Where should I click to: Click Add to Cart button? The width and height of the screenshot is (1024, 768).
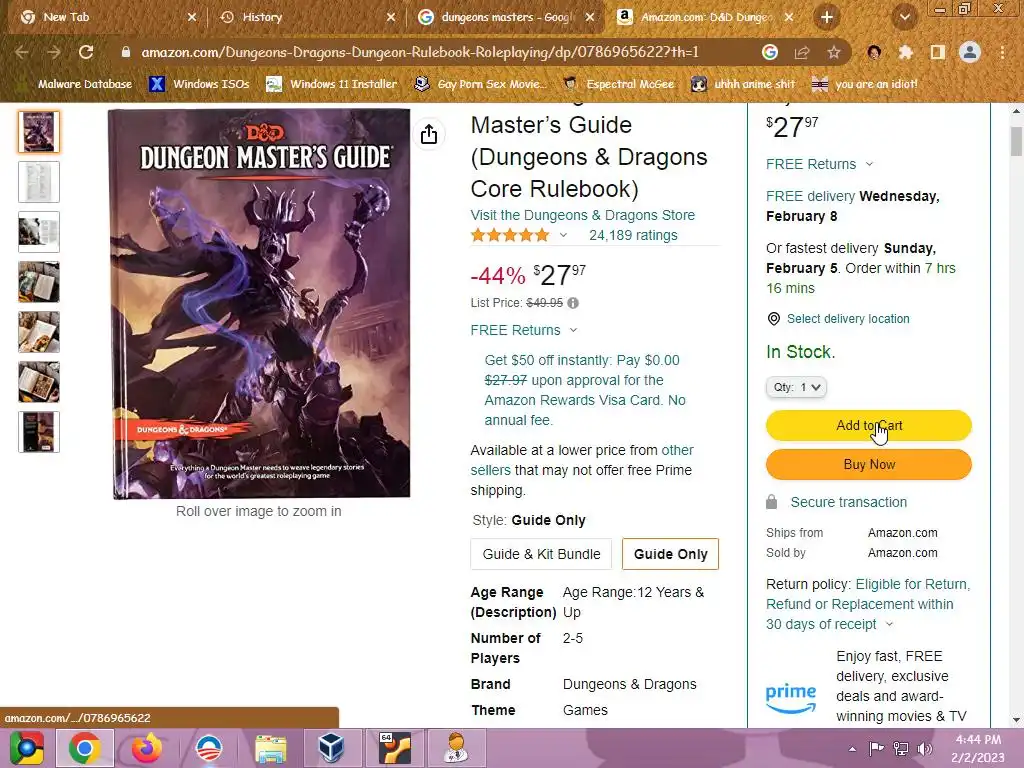click(x=869, y=426)
